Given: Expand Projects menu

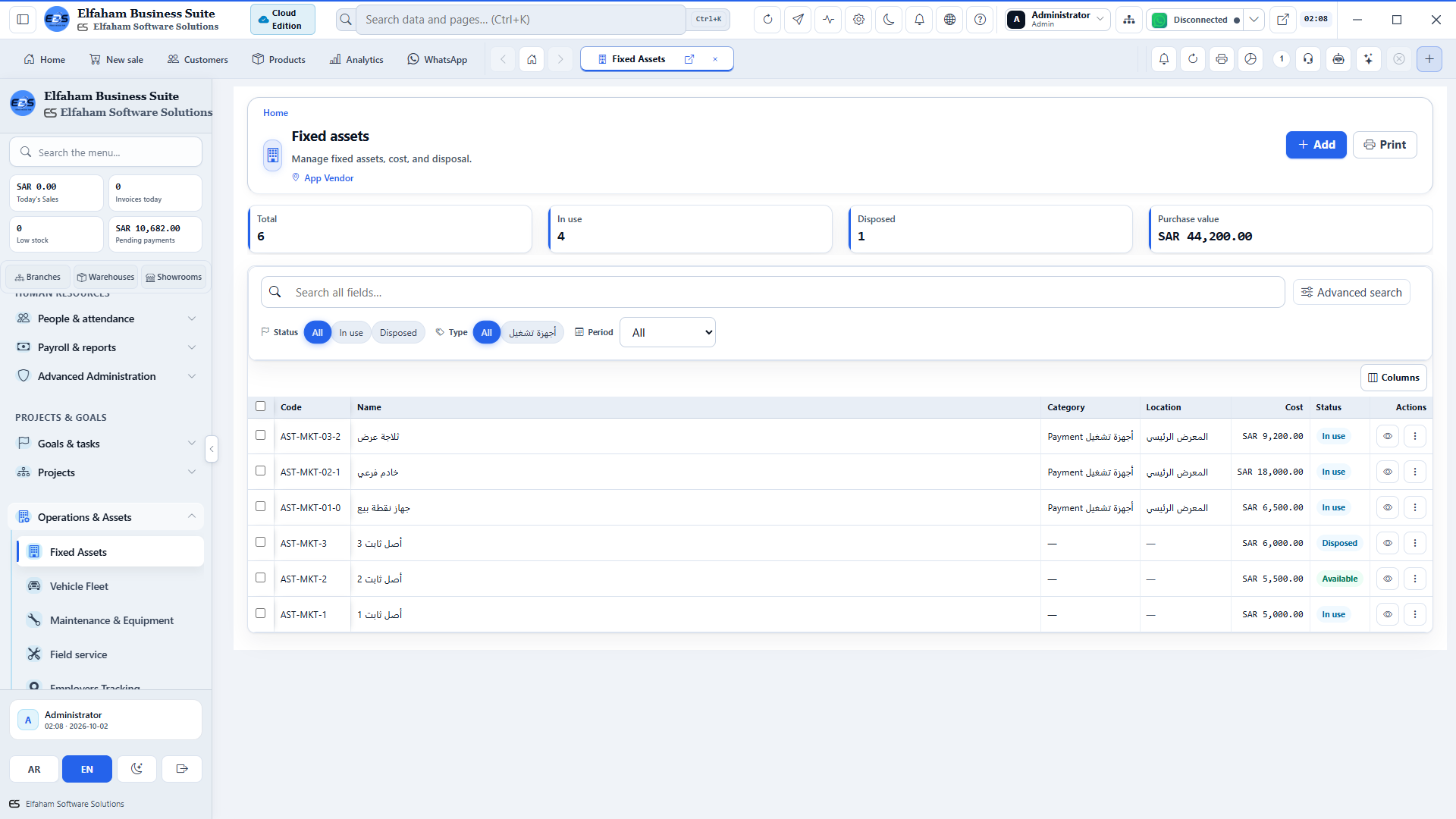Looking at the screenshot, I should [x=106, y=472].
